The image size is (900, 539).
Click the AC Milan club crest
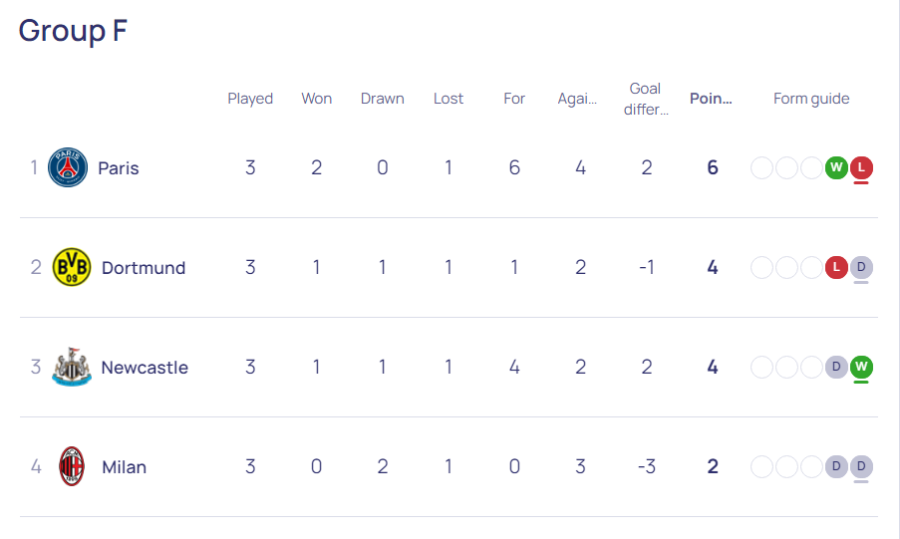pos(72,466)
